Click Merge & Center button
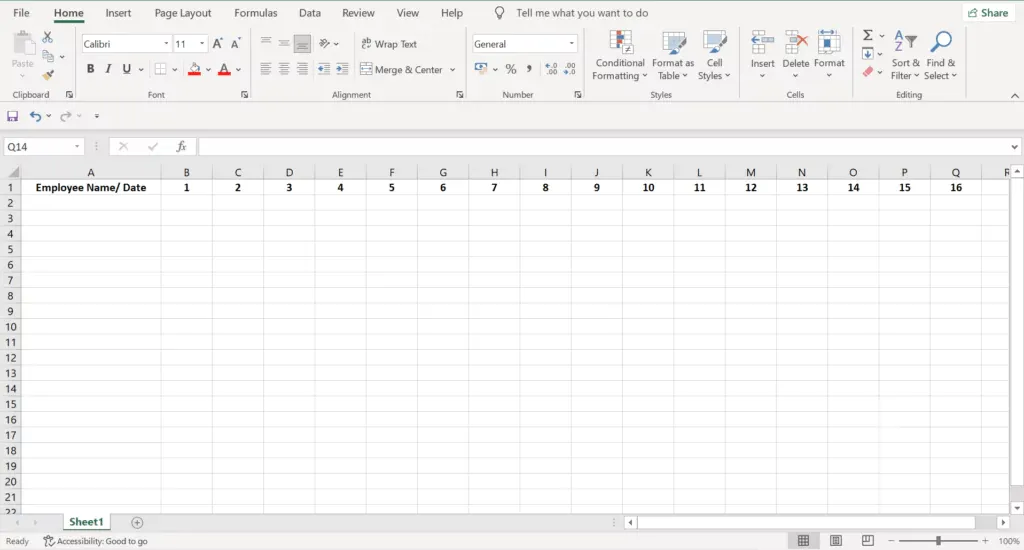The height and width of the screenshot is (550, 1024). 402,69
